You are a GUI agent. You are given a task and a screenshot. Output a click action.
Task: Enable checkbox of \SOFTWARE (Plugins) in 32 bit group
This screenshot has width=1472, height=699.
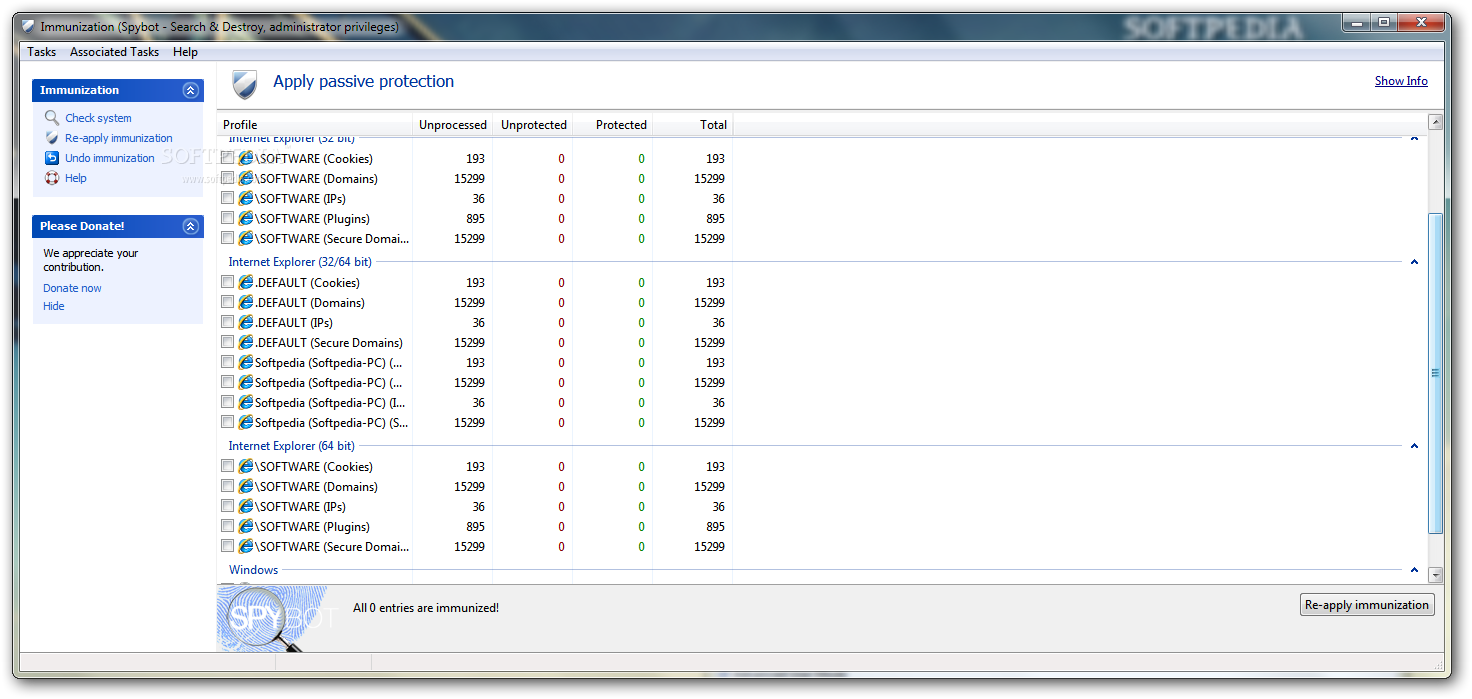pos(228,218)
